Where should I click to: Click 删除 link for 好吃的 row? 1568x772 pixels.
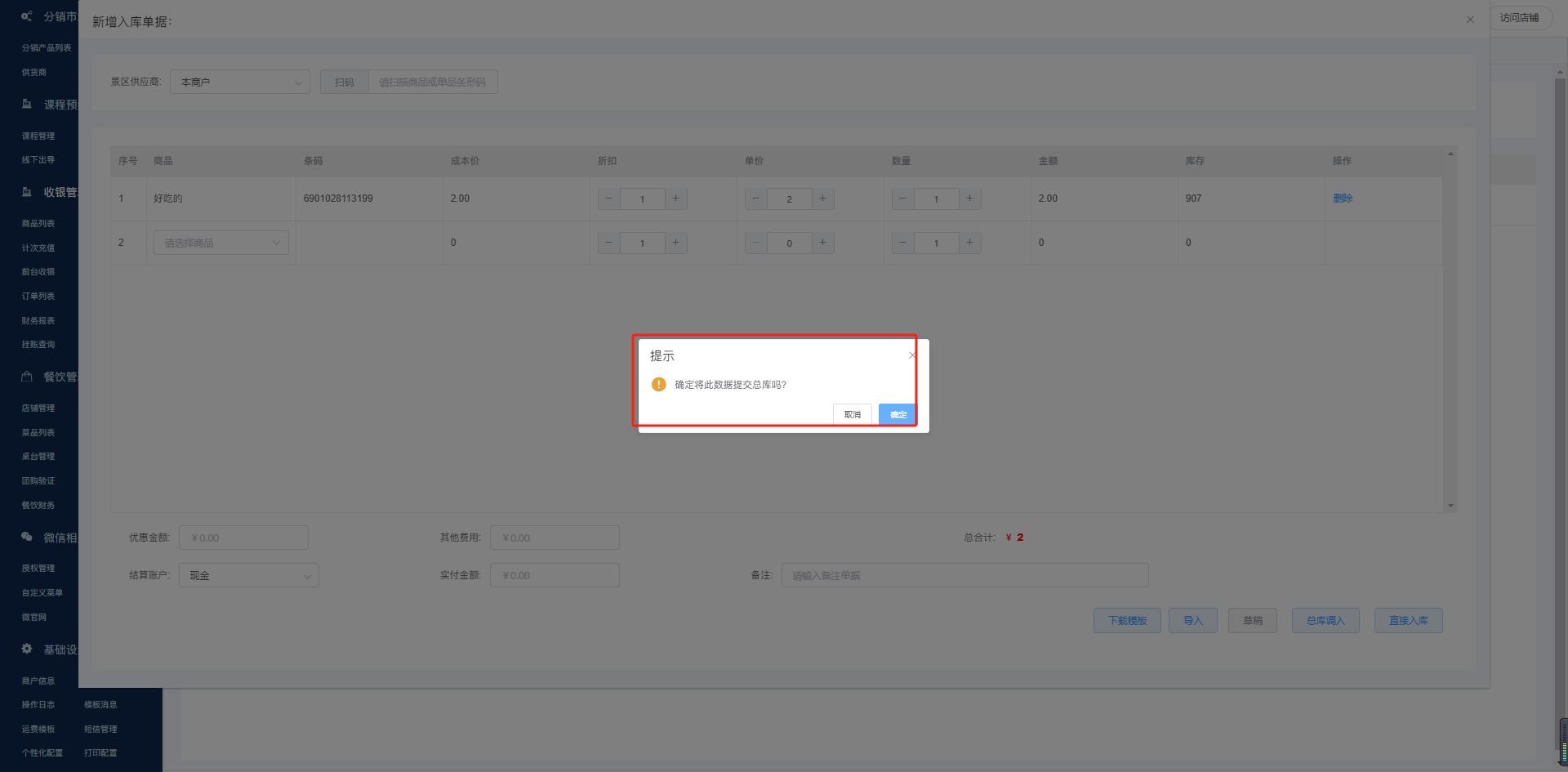coord(1343,199)
